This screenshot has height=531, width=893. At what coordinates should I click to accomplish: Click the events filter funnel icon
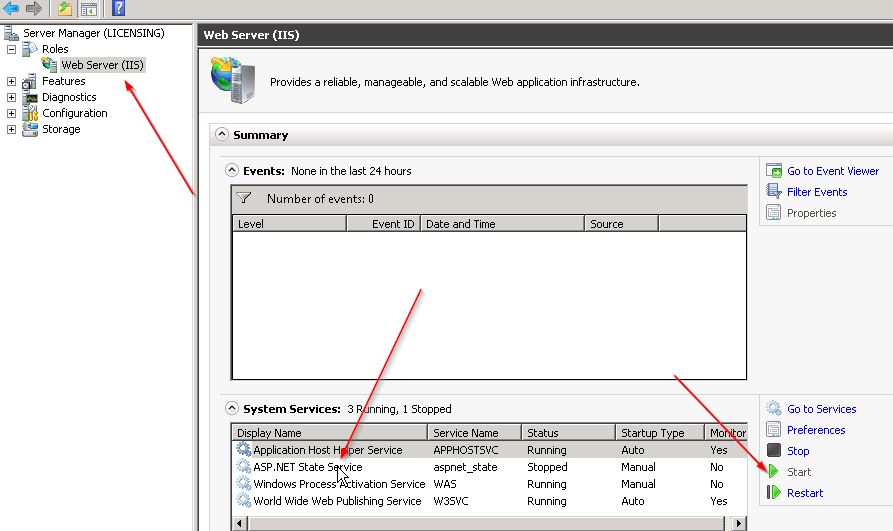(244, 198)
